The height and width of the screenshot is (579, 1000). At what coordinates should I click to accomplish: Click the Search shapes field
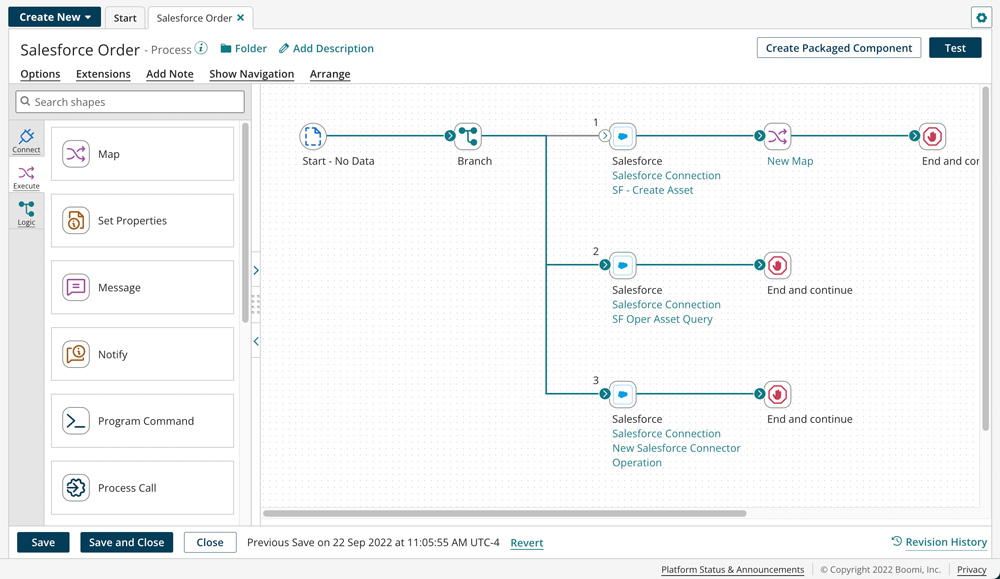coord(130,101)
